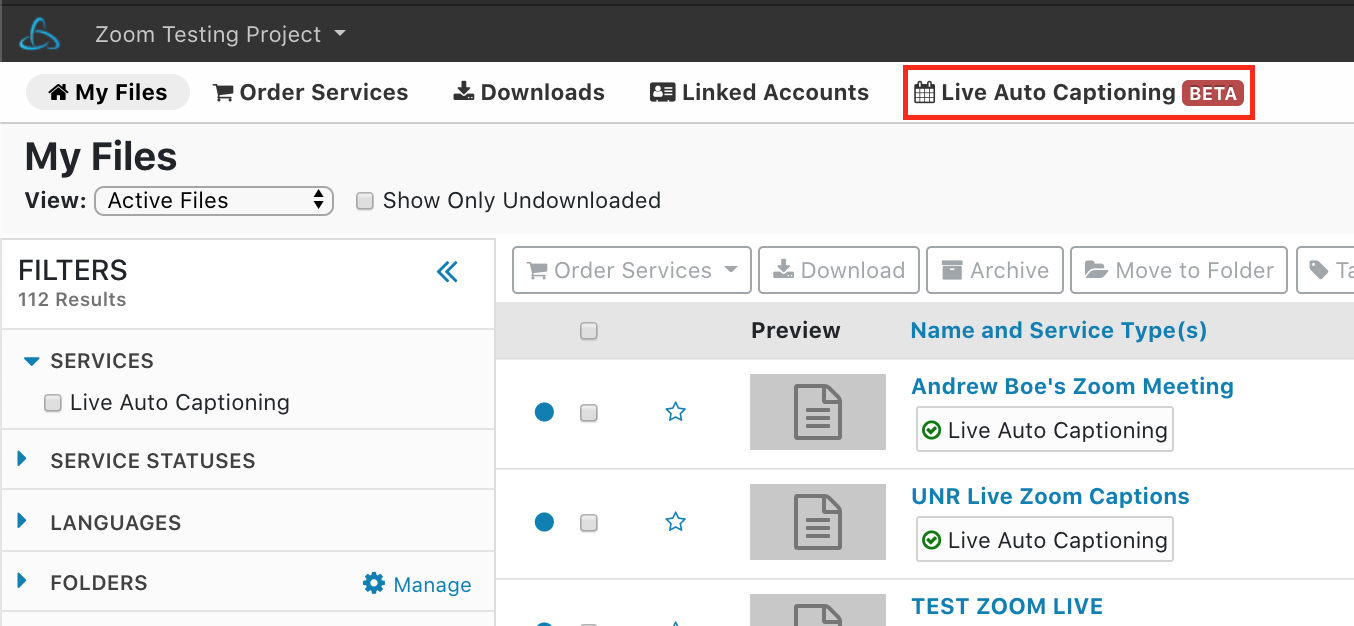Open the Order Services toolbar dropdown
Screen dimensions: 1354x626
[632, 270]
